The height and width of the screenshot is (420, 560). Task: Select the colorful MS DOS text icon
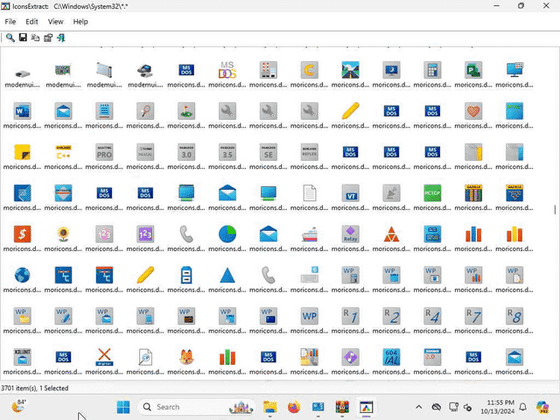(227, 70)
